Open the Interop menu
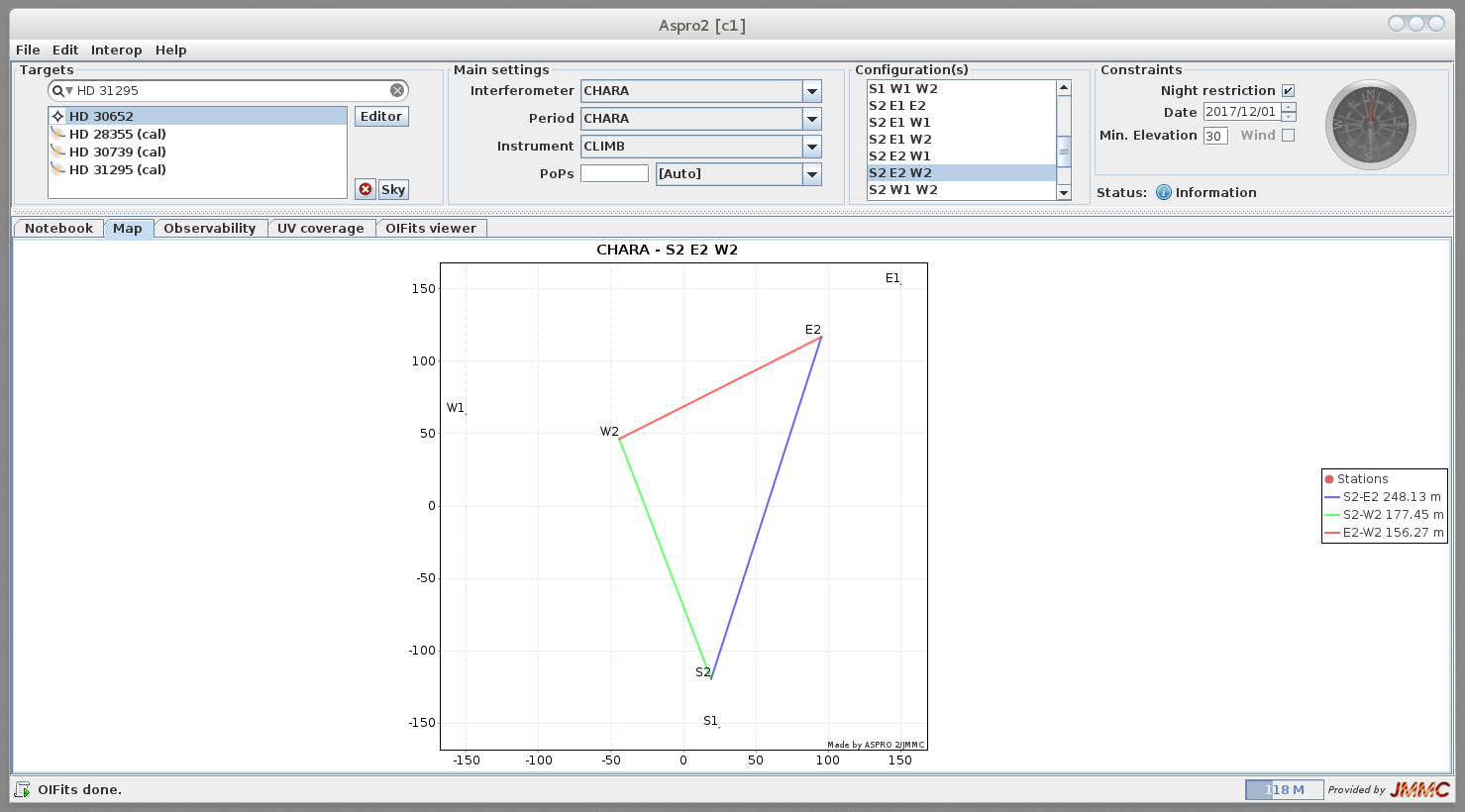The height and width of the screenshot is (812, 1465). 117,50
